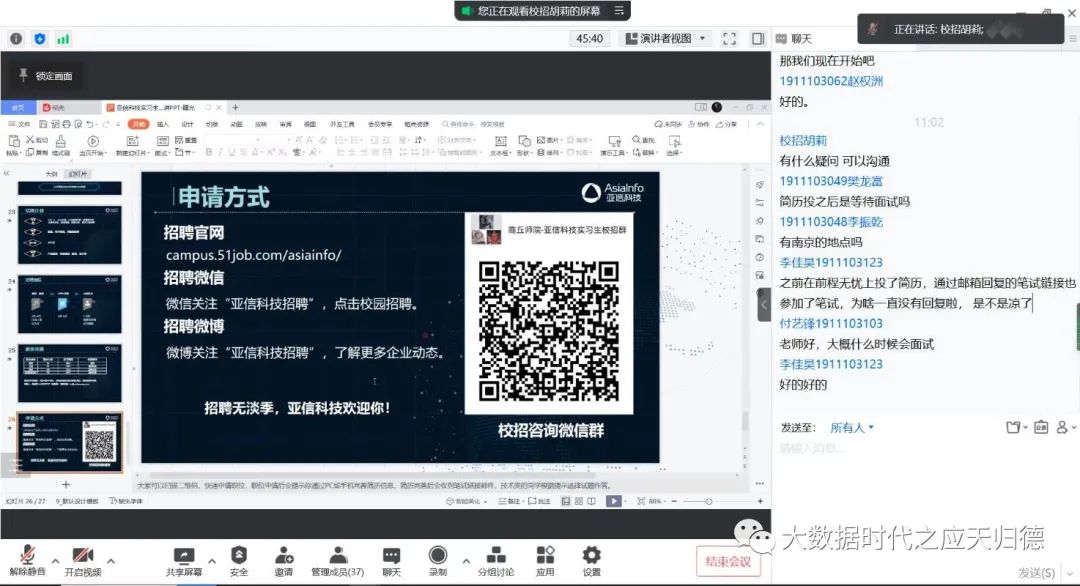Open the 演讲者视图 view dropdown
The image size is (1080, 586).
[666, 39]
